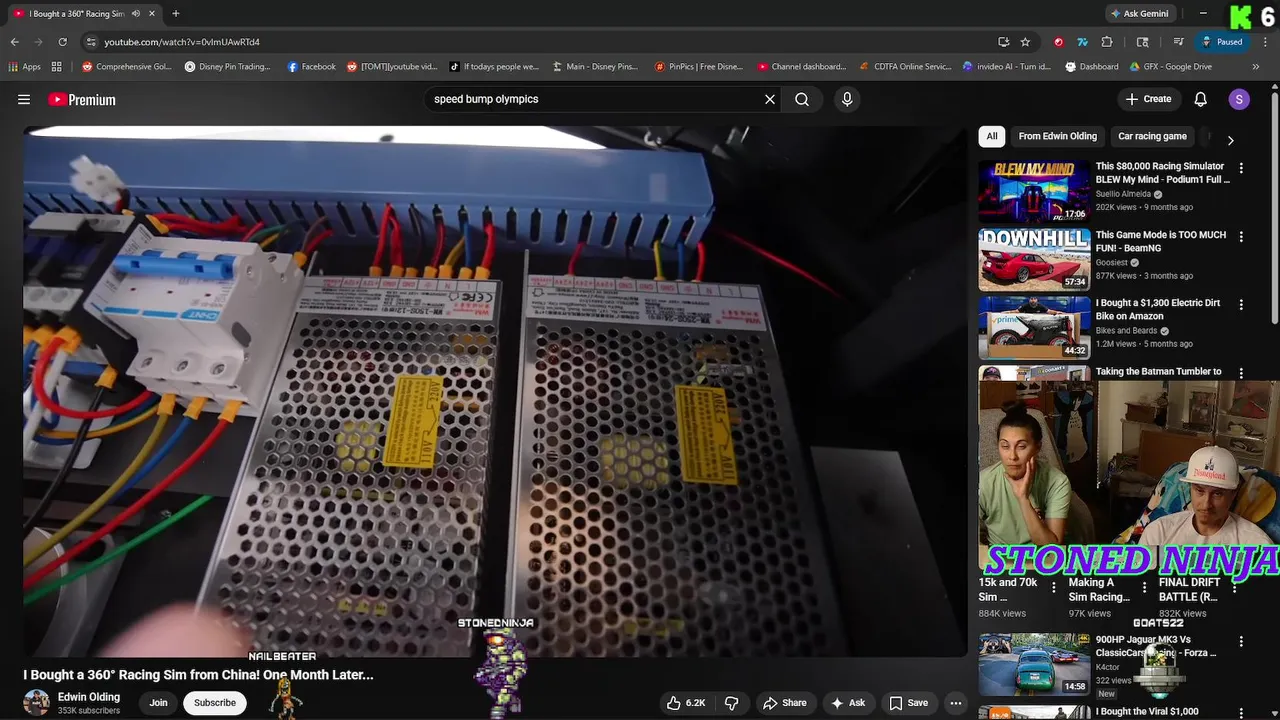
Task: Open options for $80,000 Racing Simulator video
Action: coord(1241,168)
